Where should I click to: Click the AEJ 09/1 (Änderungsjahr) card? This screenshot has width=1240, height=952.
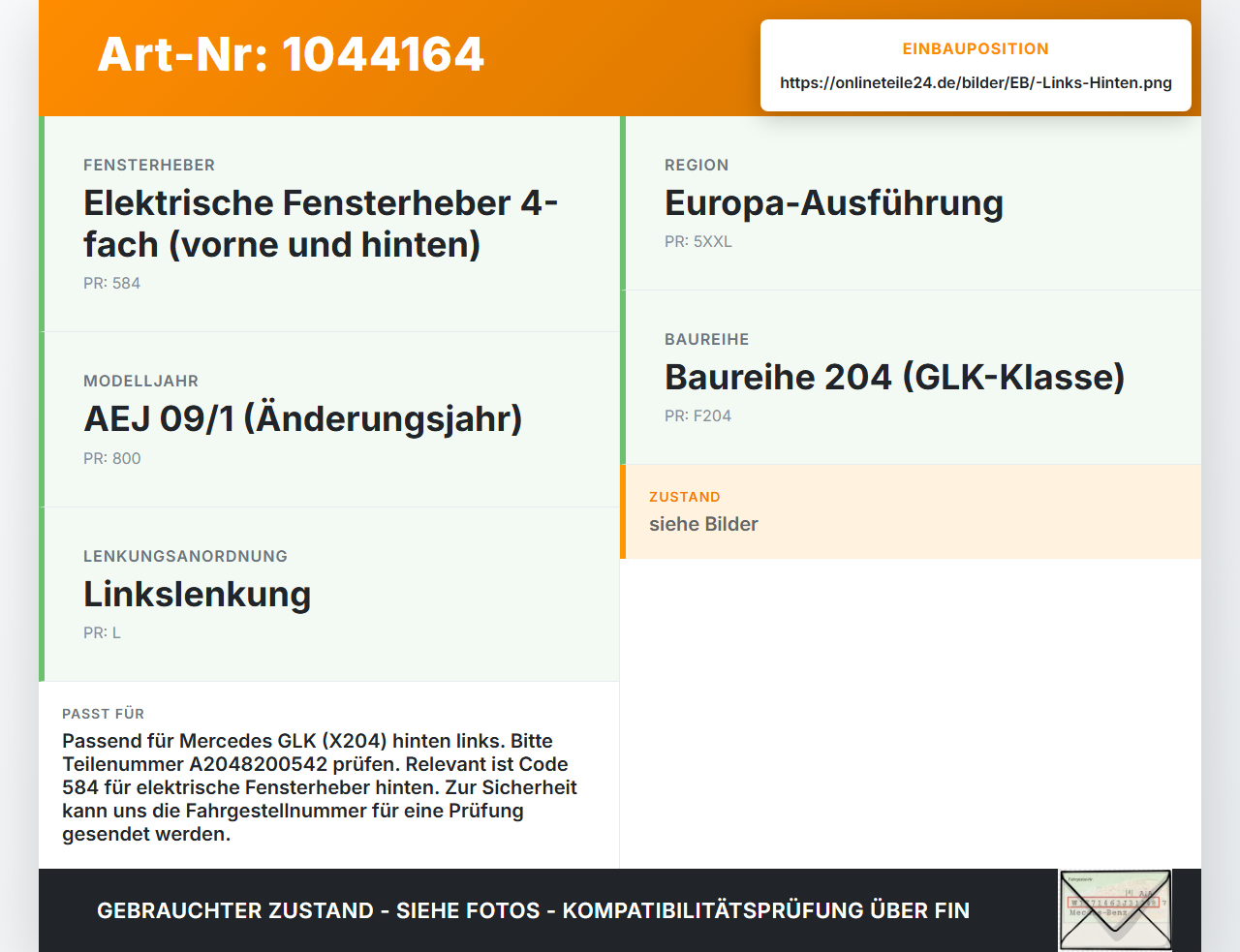tap(329, 419)
